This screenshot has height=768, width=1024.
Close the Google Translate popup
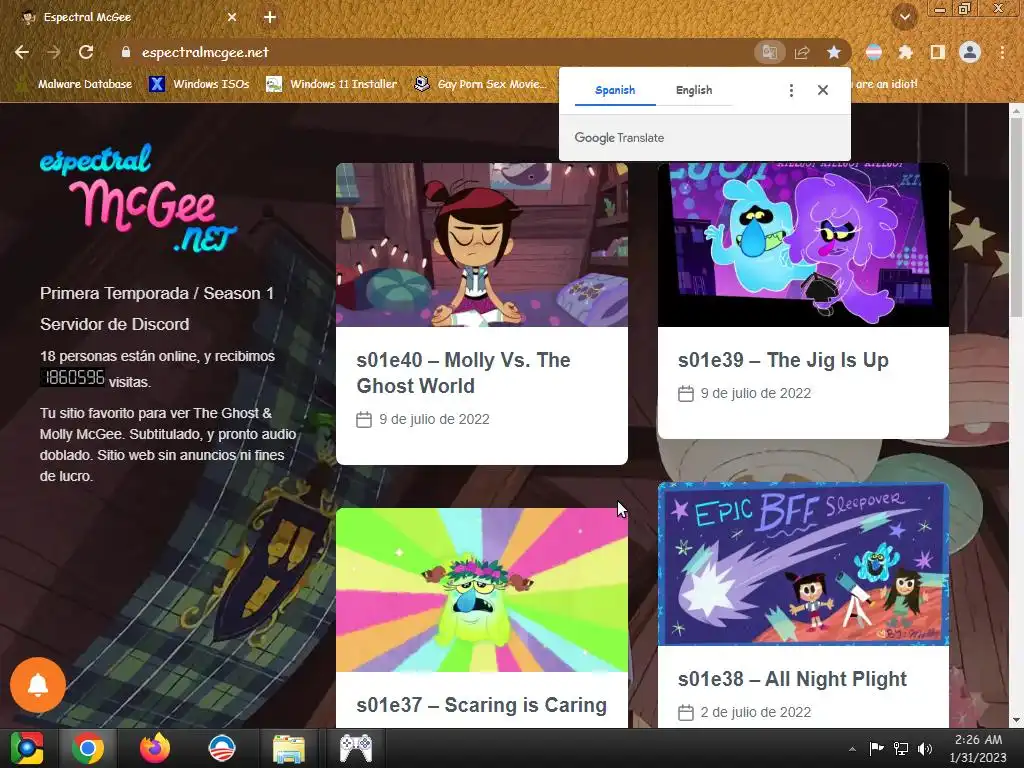[x=823, y=90]
